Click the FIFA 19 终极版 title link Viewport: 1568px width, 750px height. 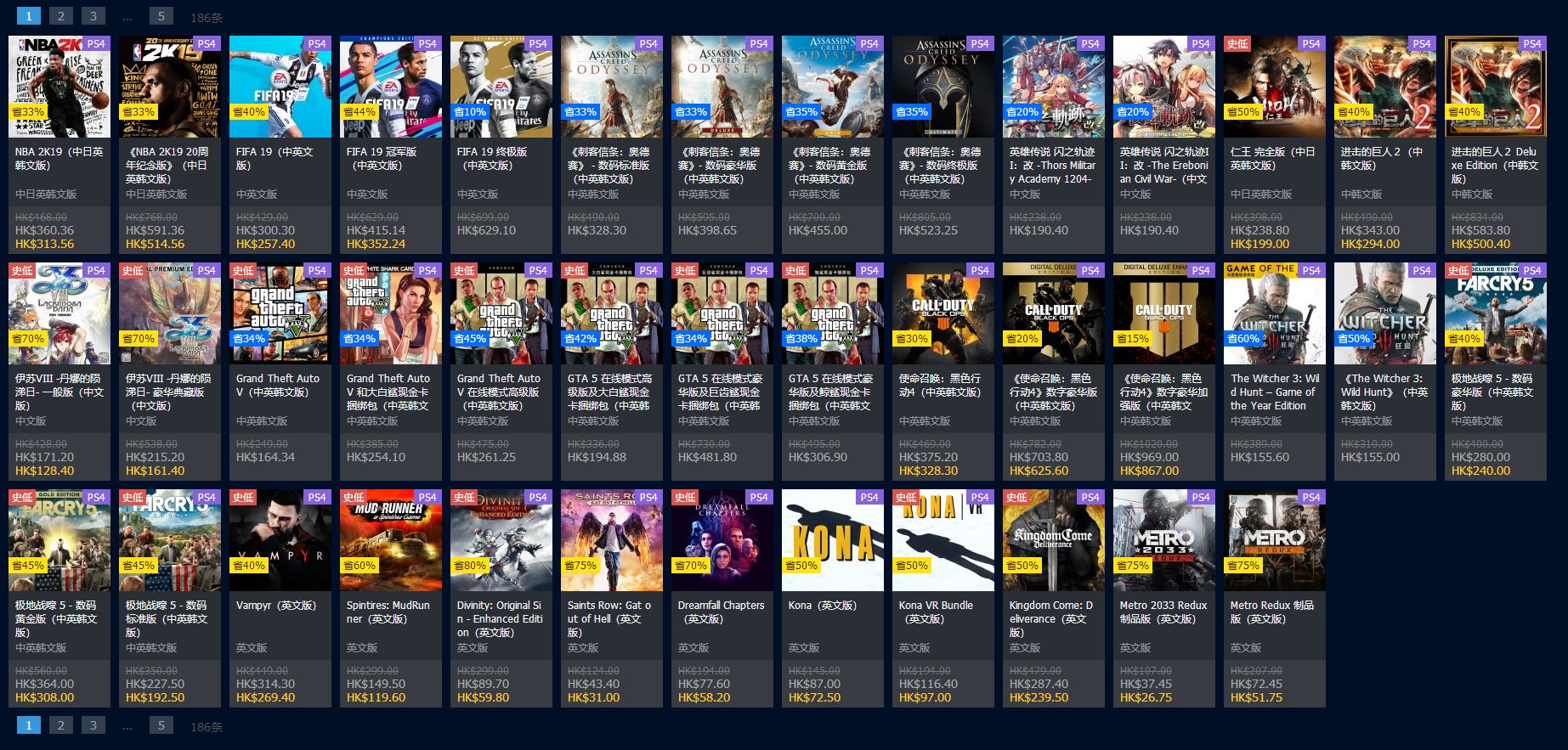492,158
